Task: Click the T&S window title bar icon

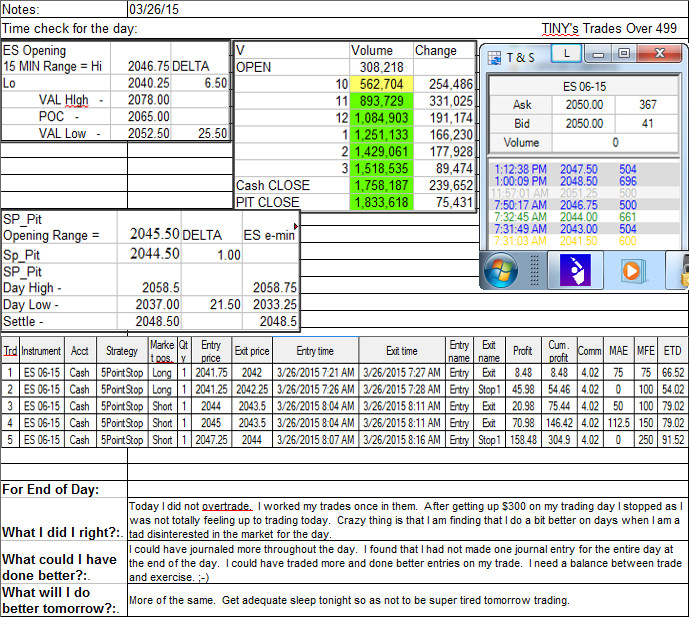Action: point(494,58)
